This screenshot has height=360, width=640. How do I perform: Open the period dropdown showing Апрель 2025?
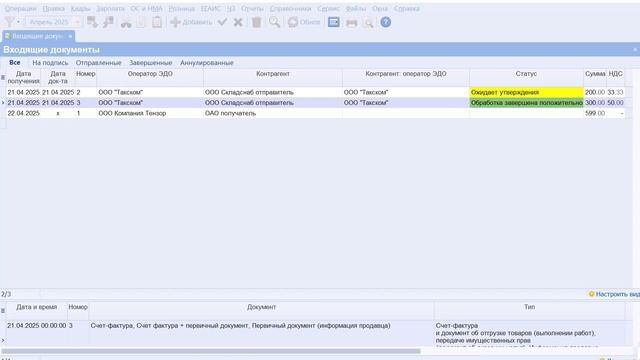tap(53, 22)
